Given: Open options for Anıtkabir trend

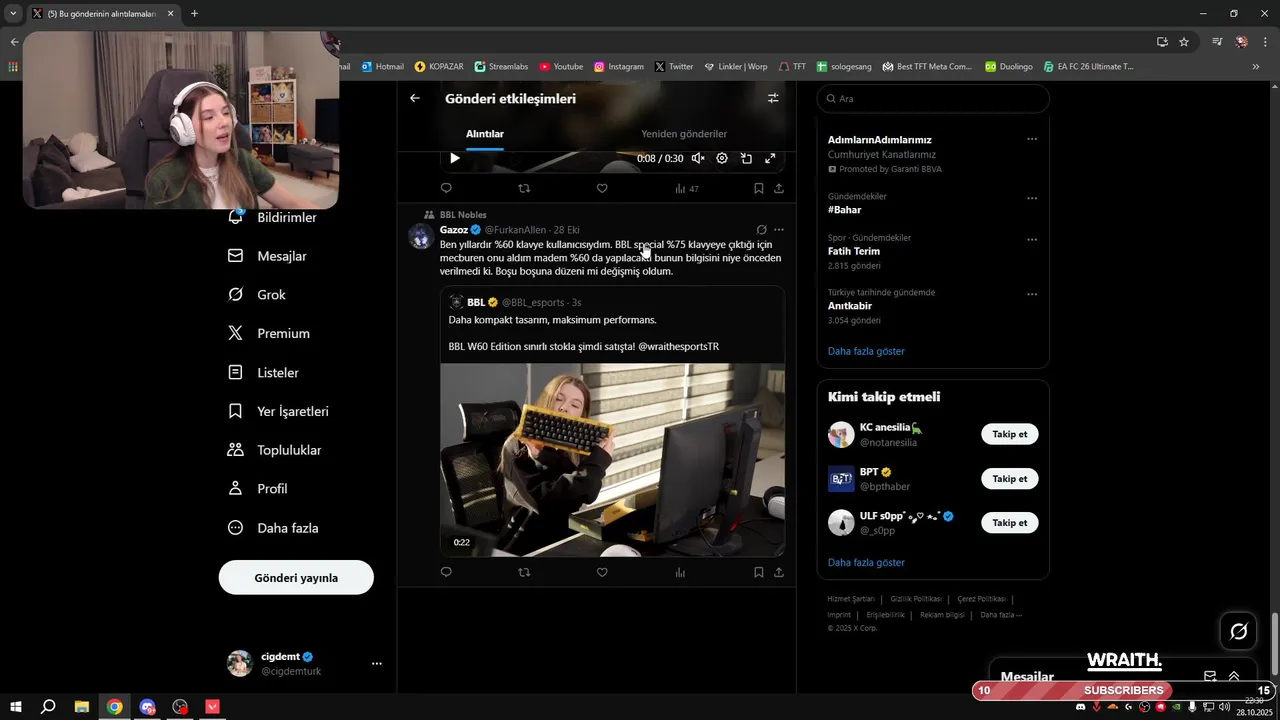Looking at the screenshot, I should [1032, 294].
